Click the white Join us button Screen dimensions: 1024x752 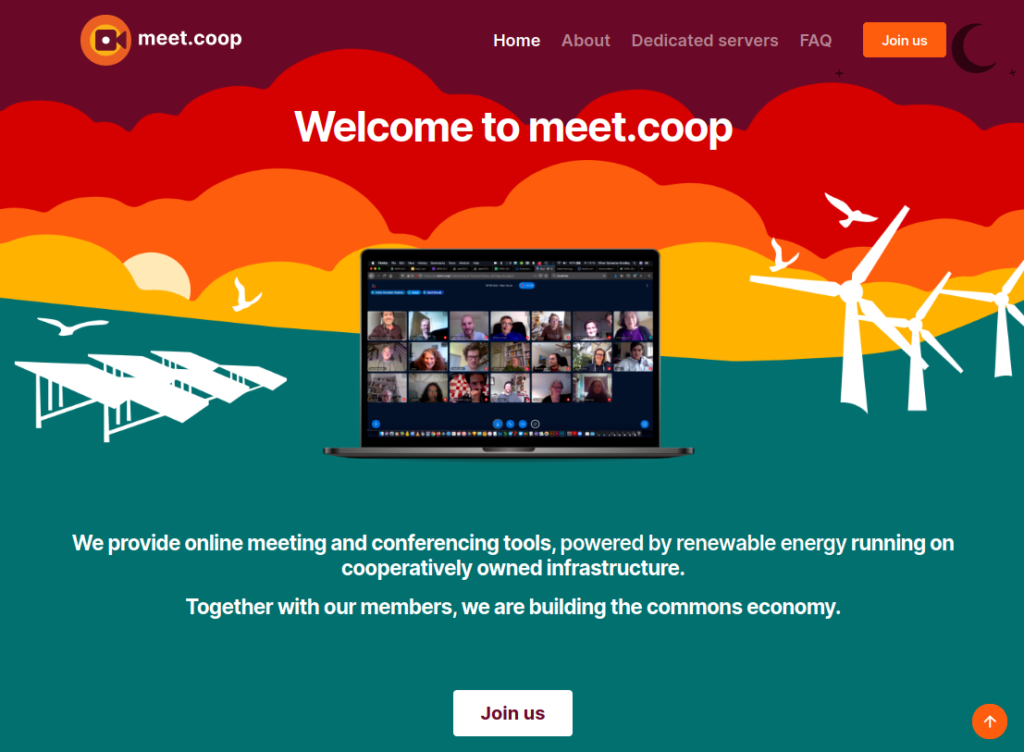513,713
